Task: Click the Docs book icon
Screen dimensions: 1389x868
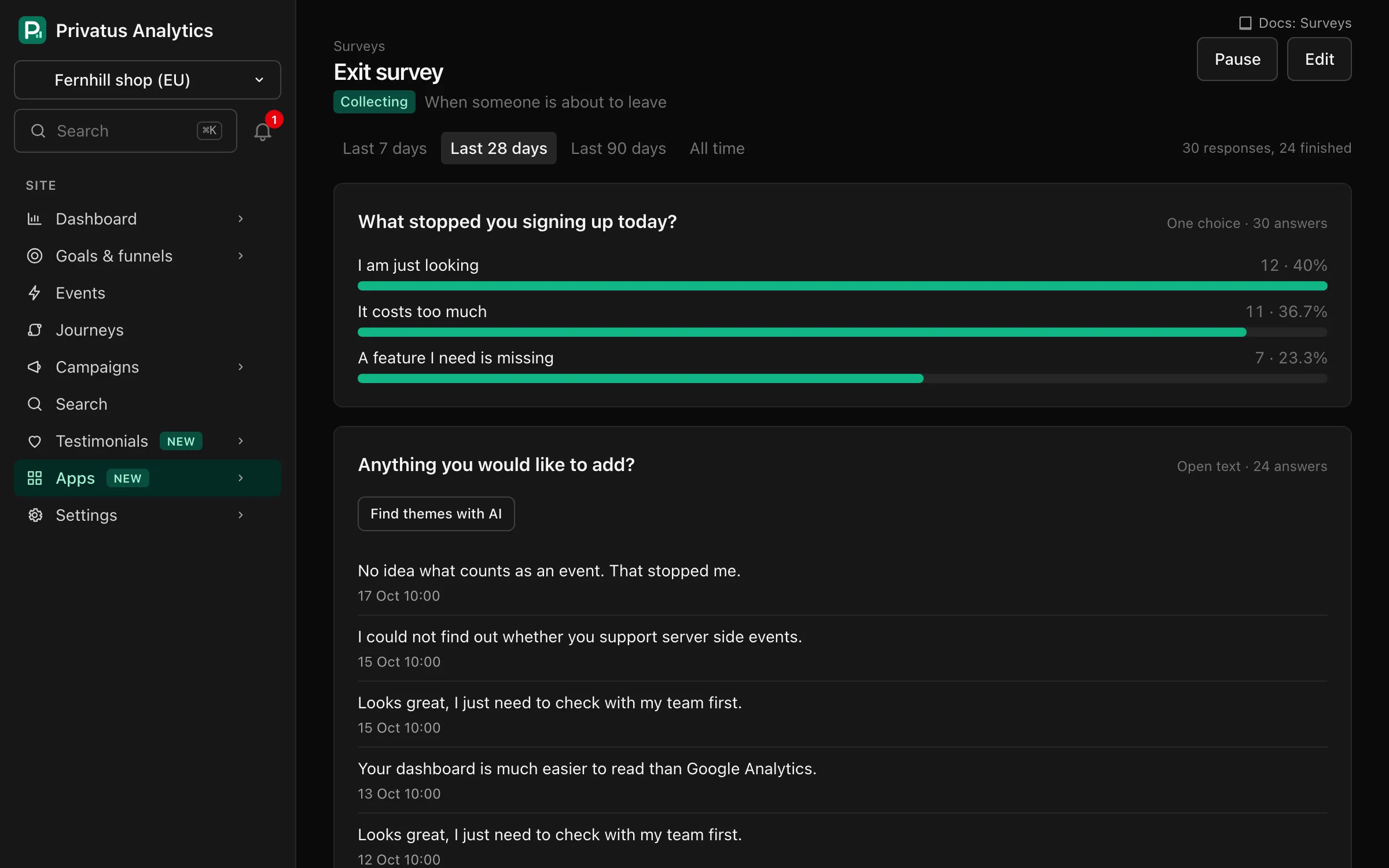Action: click(1245, 23)
